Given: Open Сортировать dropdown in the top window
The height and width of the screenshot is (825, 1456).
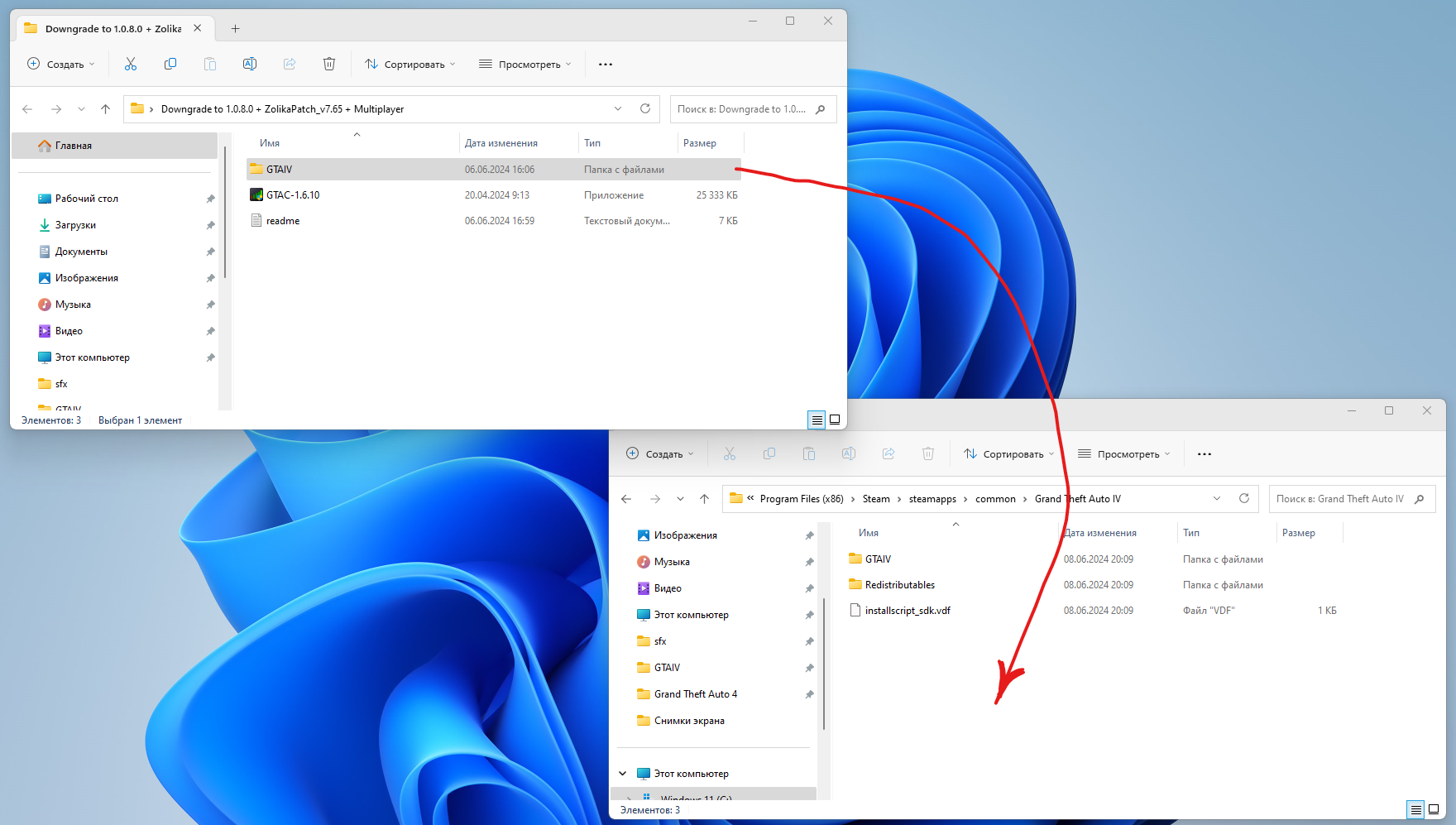Looking at the screenshot, I should coord(410,64).
